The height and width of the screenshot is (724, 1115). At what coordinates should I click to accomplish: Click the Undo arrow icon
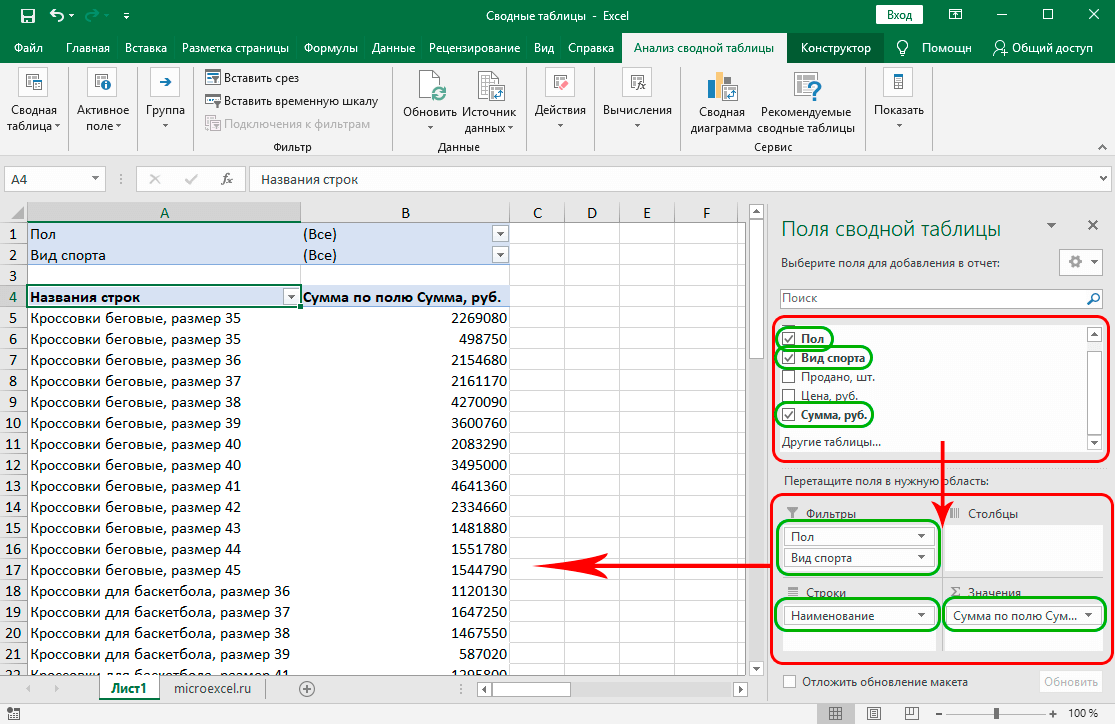click(x=57, y=16)
